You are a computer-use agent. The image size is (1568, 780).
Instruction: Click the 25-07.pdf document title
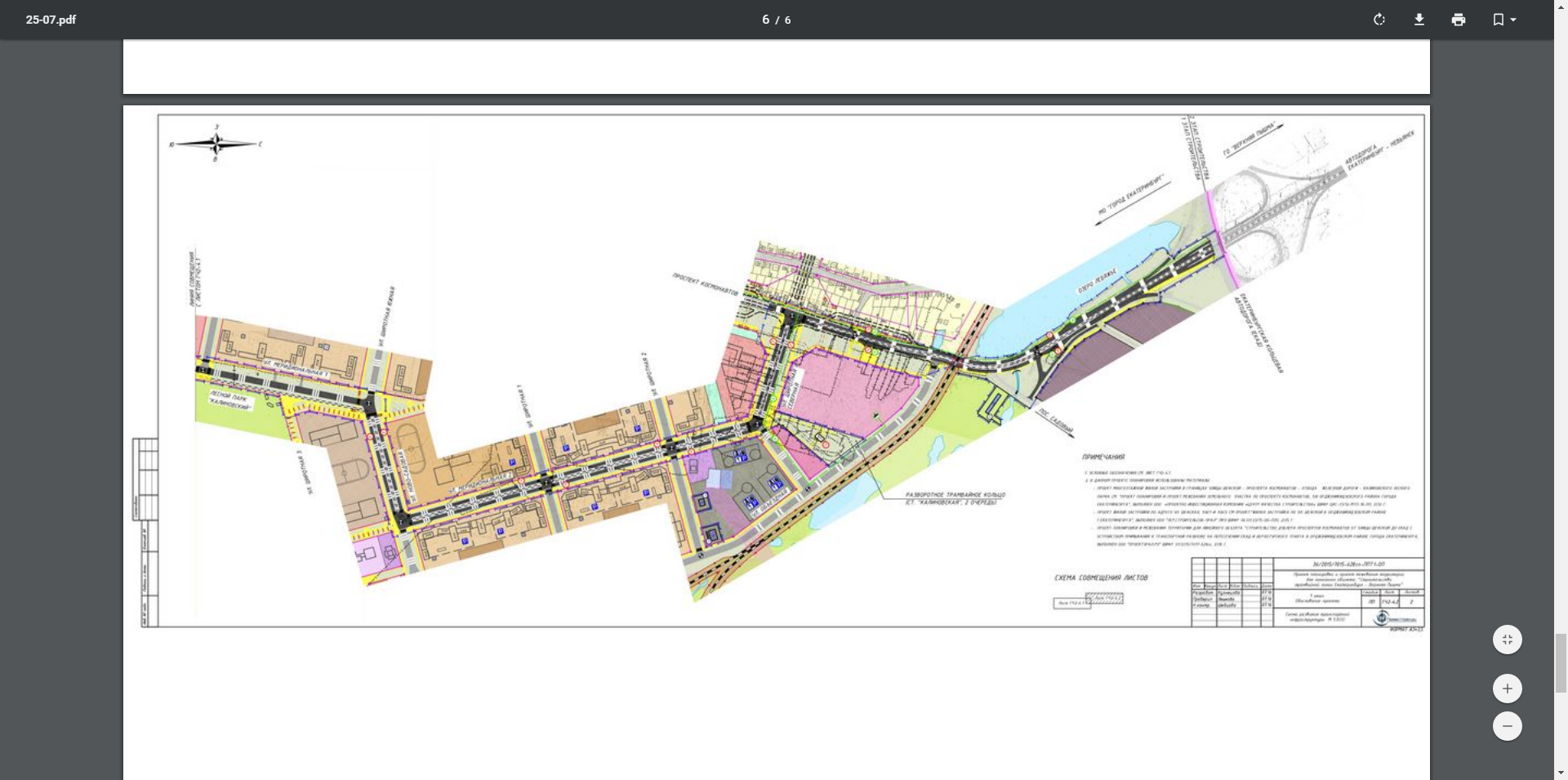pos(51,20)
